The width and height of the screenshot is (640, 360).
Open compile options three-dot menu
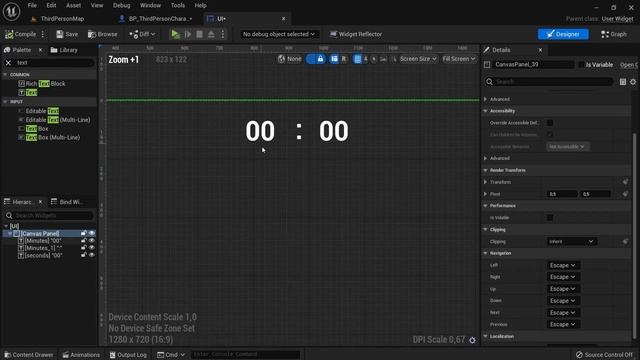(x=43, y=34)
